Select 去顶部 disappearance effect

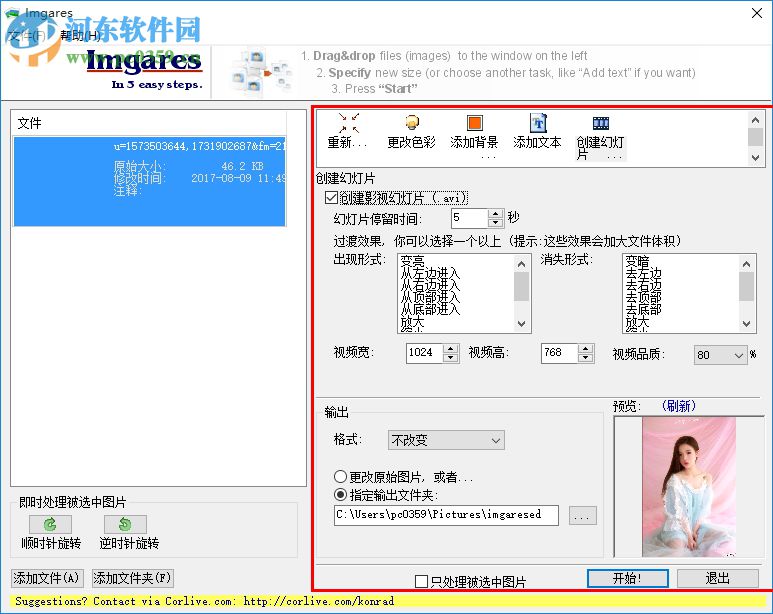coord(643,297)
